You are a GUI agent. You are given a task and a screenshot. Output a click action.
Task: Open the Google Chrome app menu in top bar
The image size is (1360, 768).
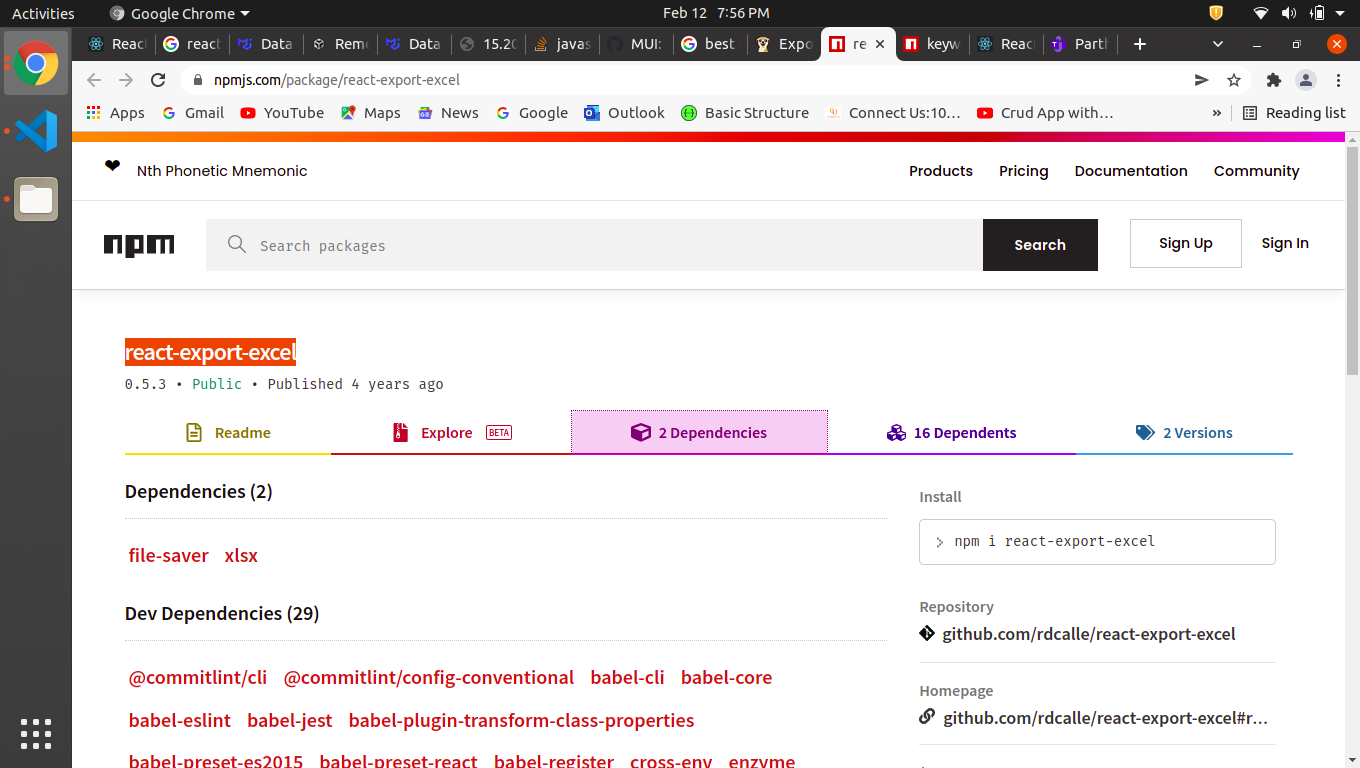click(x=179, y=13)
